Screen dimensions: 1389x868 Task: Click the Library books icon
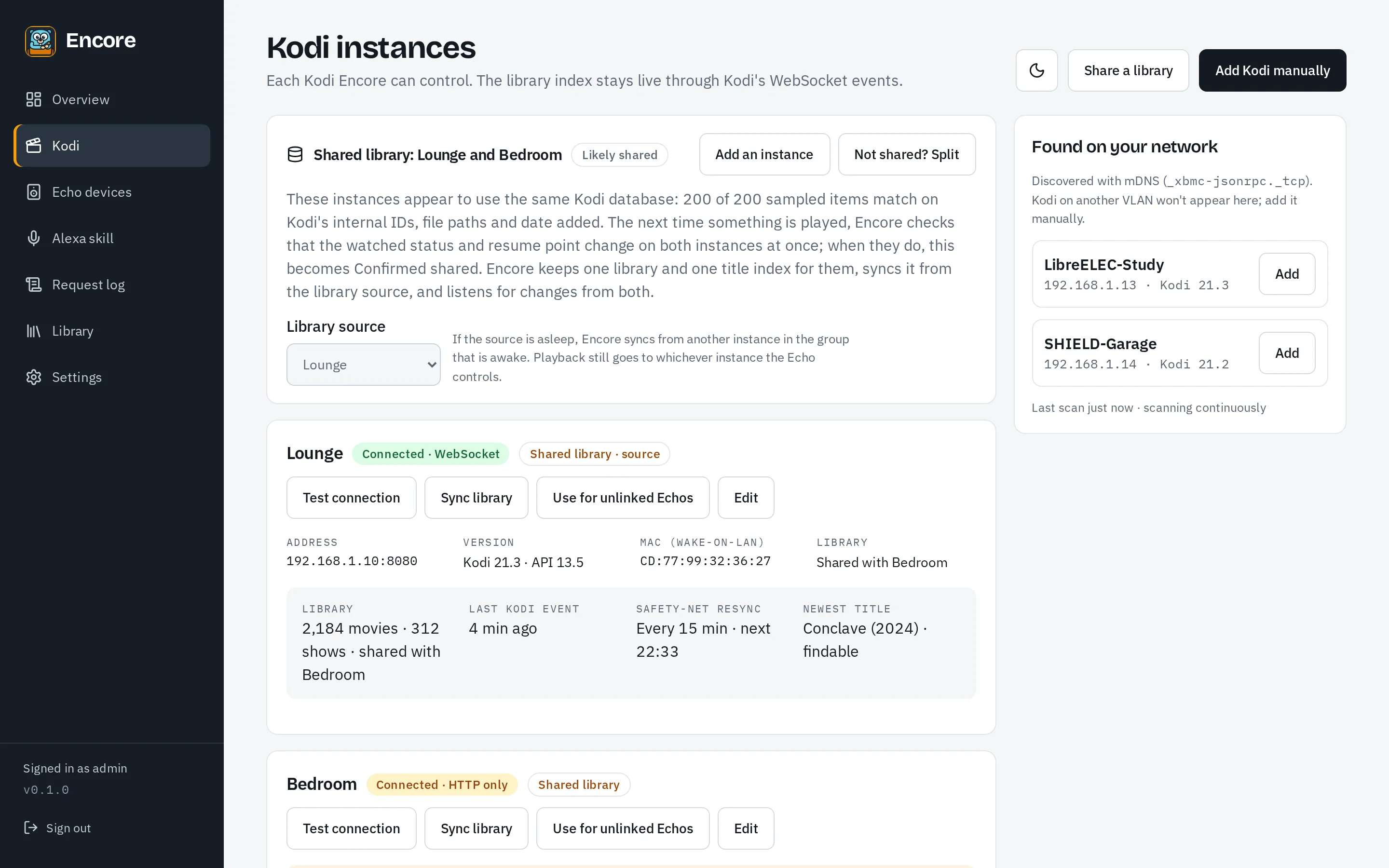click(x=34, y=331)
